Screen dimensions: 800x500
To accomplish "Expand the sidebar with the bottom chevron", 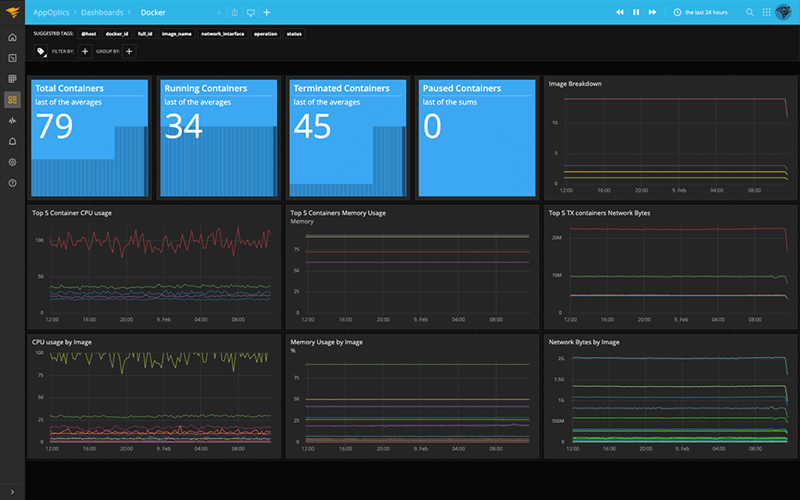I will point(12,492).
